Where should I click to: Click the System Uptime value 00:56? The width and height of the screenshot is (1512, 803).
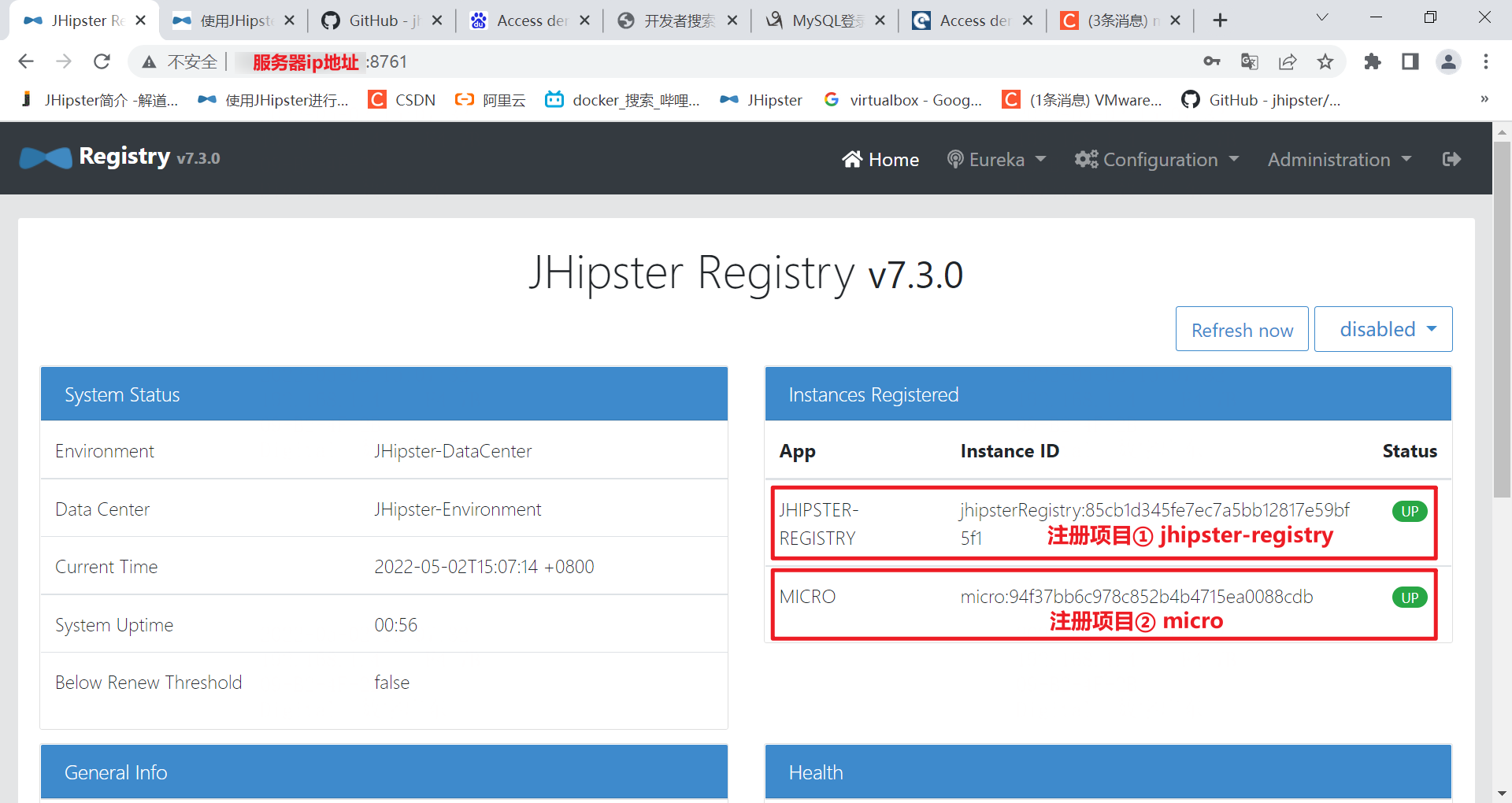[395, 625]
